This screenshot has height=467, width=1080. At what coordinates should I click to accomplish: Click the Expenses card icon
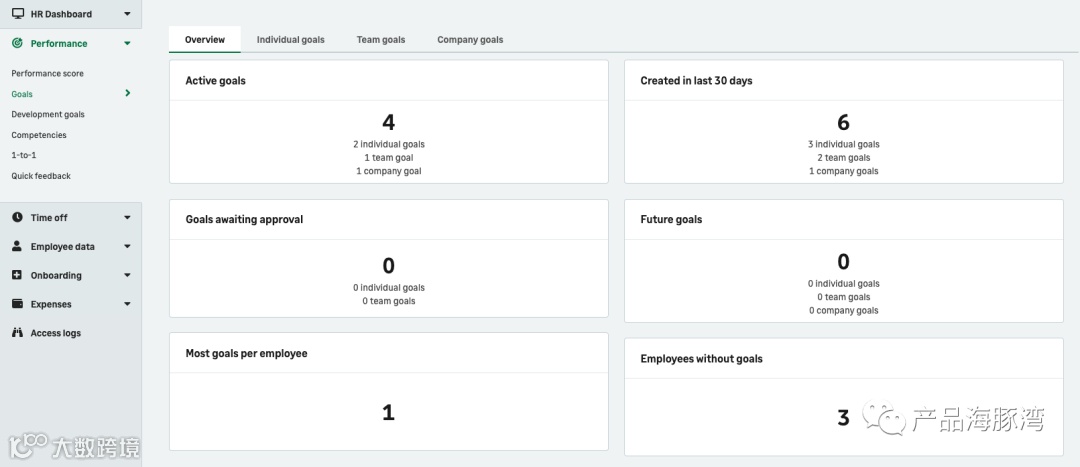pyautogui.click(x=17, y=304)
